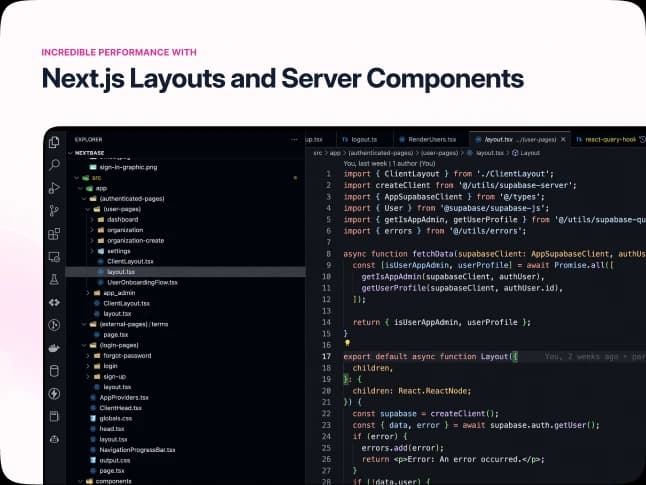Open the robot icon in activity bar
The height and width of the screenshot is (485, 646).
coord(54,439)
